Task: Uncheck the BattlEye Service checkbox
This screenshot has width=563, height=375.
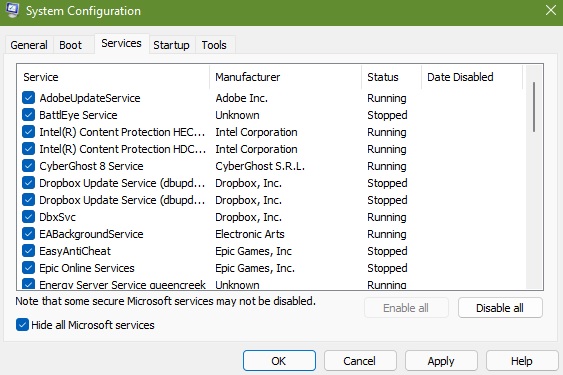Action: point(28,115)
